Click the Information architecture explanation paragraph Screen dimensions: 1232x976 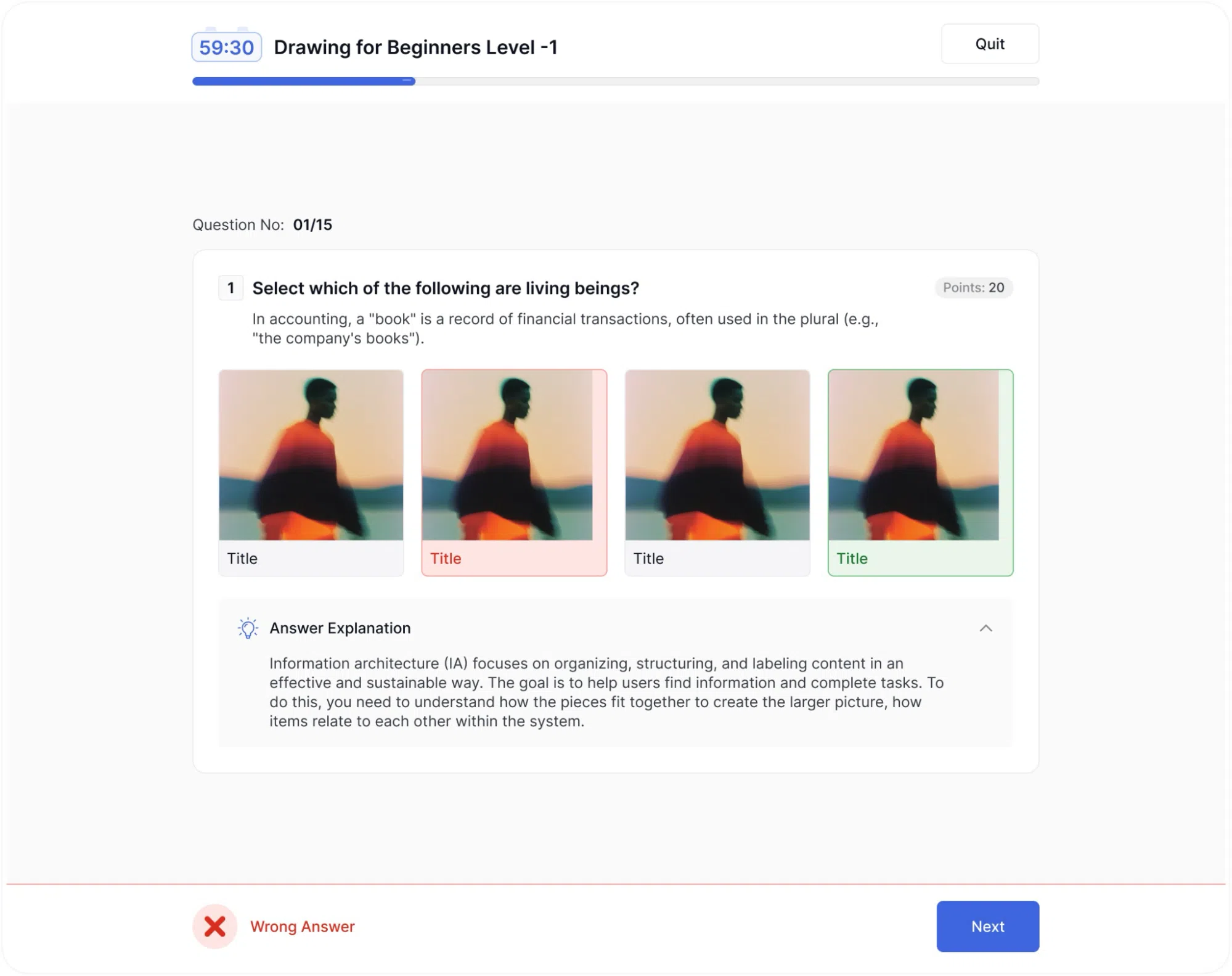pyautogui.click(x=606, y=692)
